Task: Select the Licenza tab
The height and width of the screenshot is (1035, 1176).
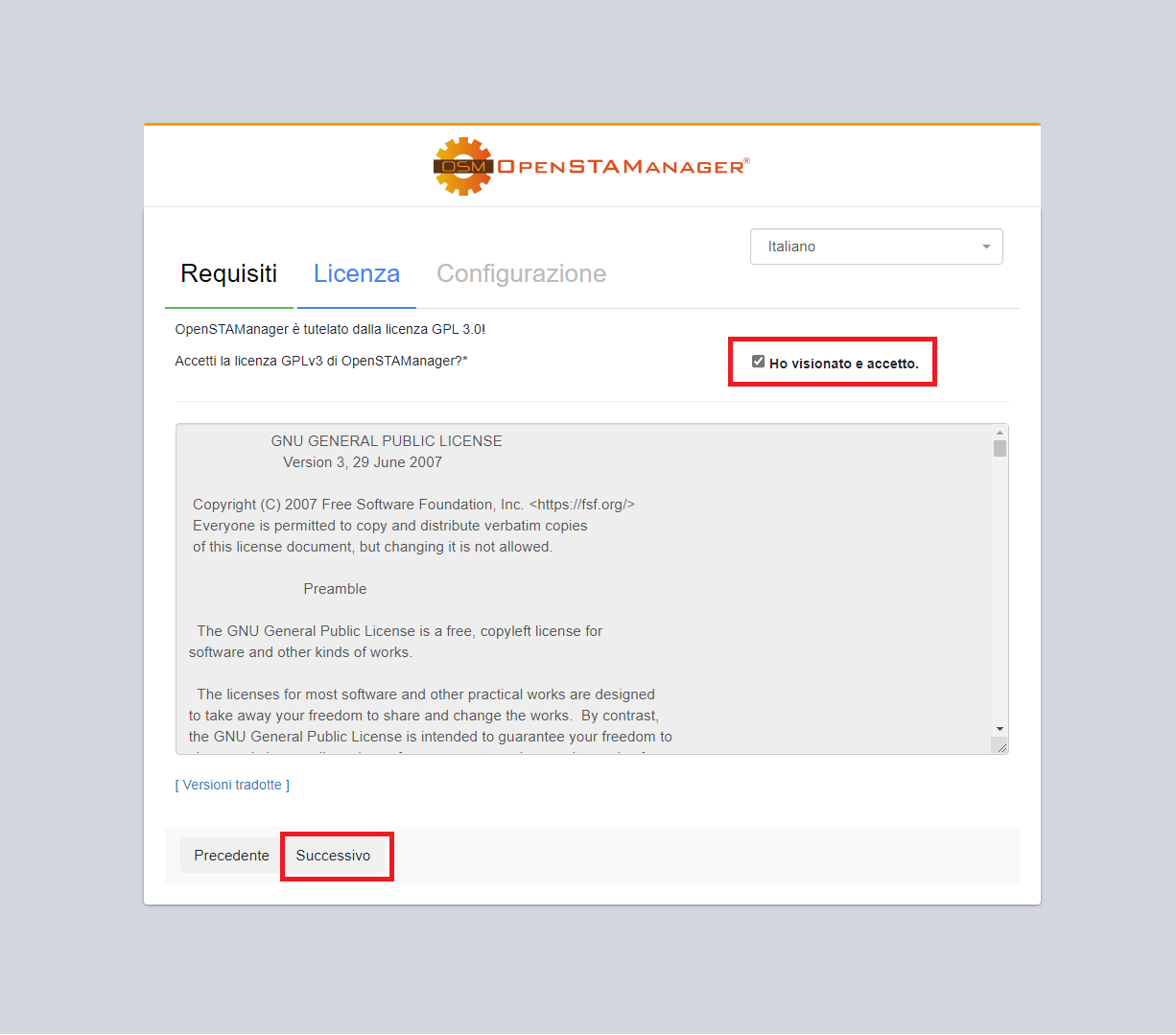Action: coord(357,274)
